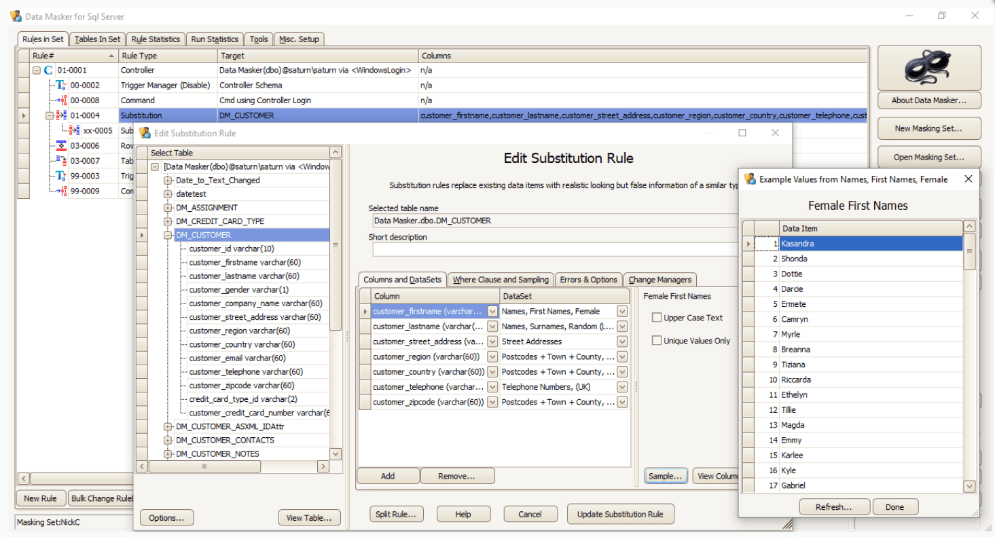Collapse the DM_CUSTOMER table node
The width and height of the screenshot is (995, 537).
click(168, 235)
